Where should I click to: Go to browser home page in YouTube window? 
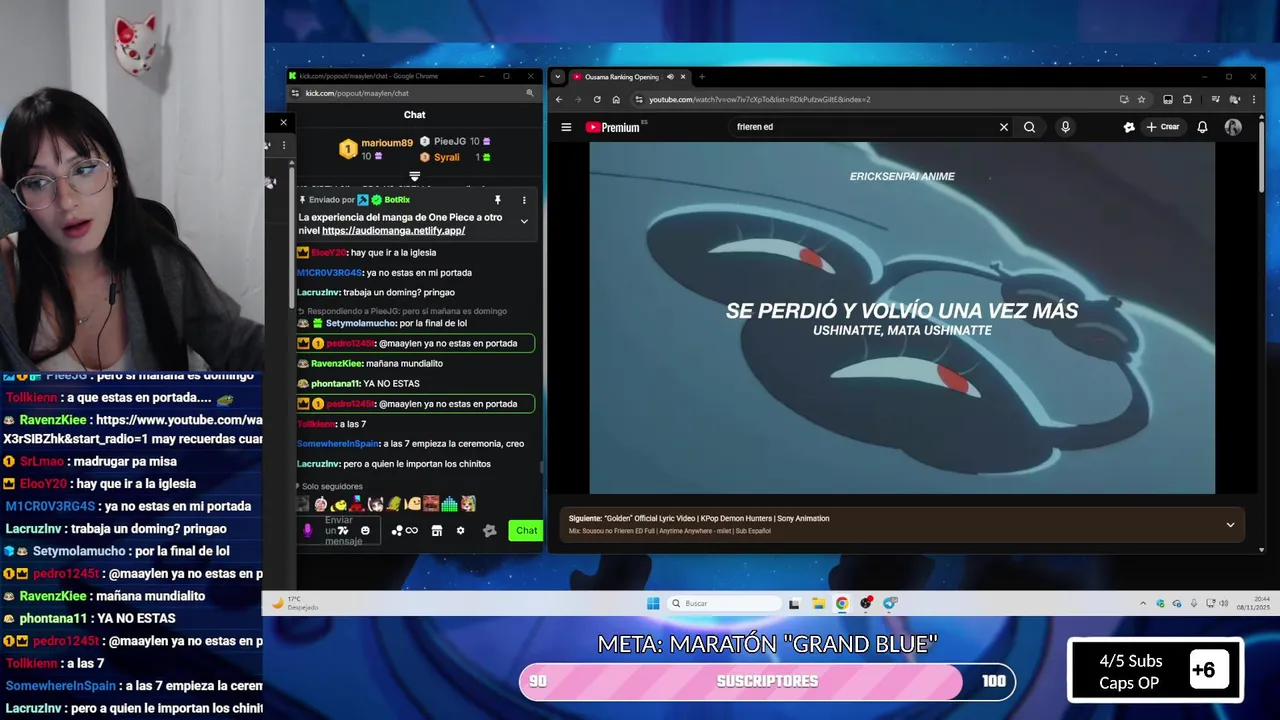tap(616, 99)
